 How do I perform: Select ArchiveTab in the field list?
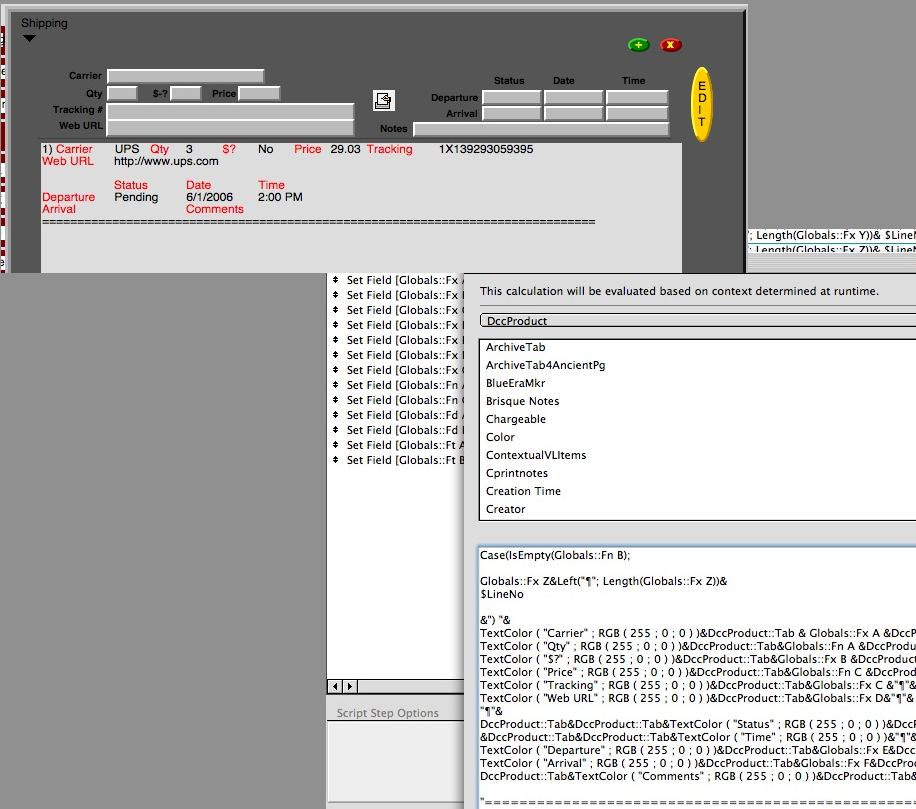(515, 347)
